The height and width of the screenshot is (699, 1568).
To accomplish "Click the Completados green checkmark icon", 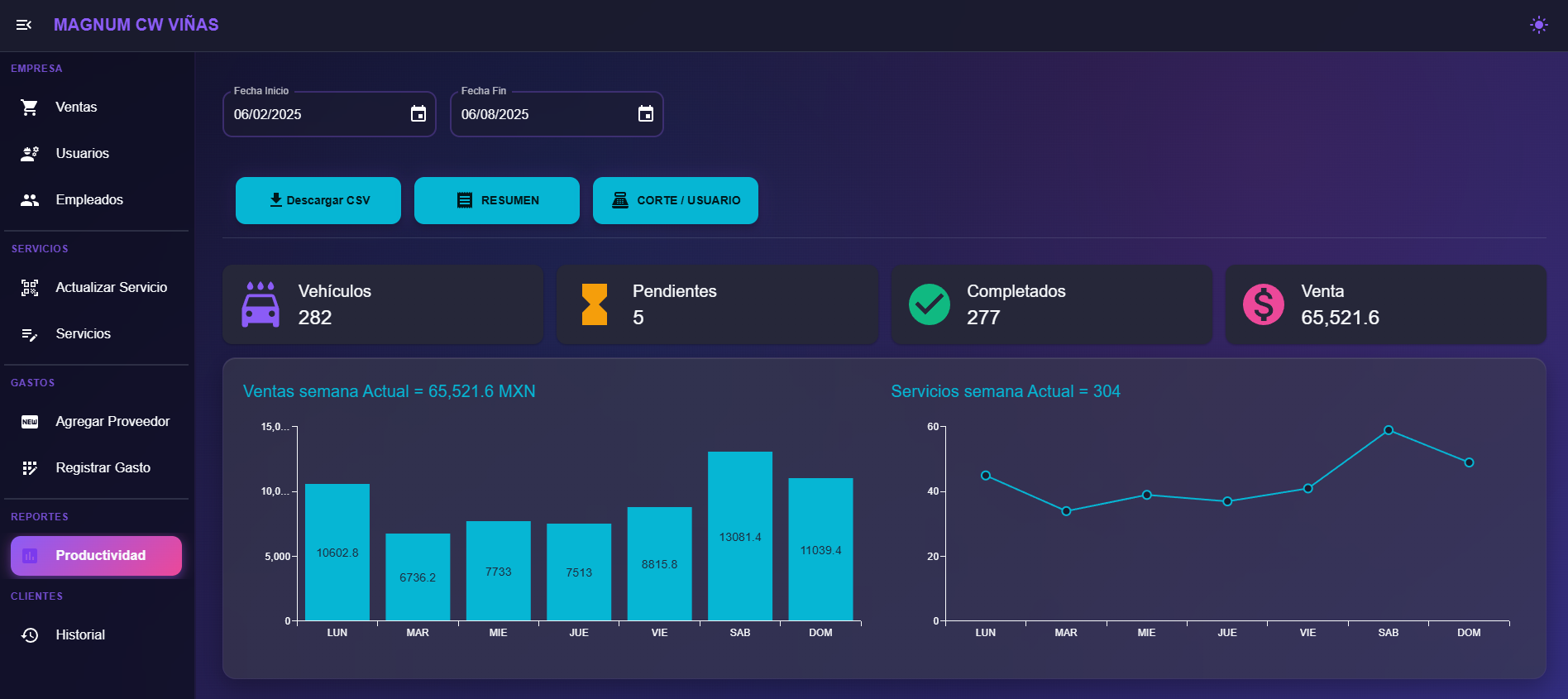I will click(930, 304).
